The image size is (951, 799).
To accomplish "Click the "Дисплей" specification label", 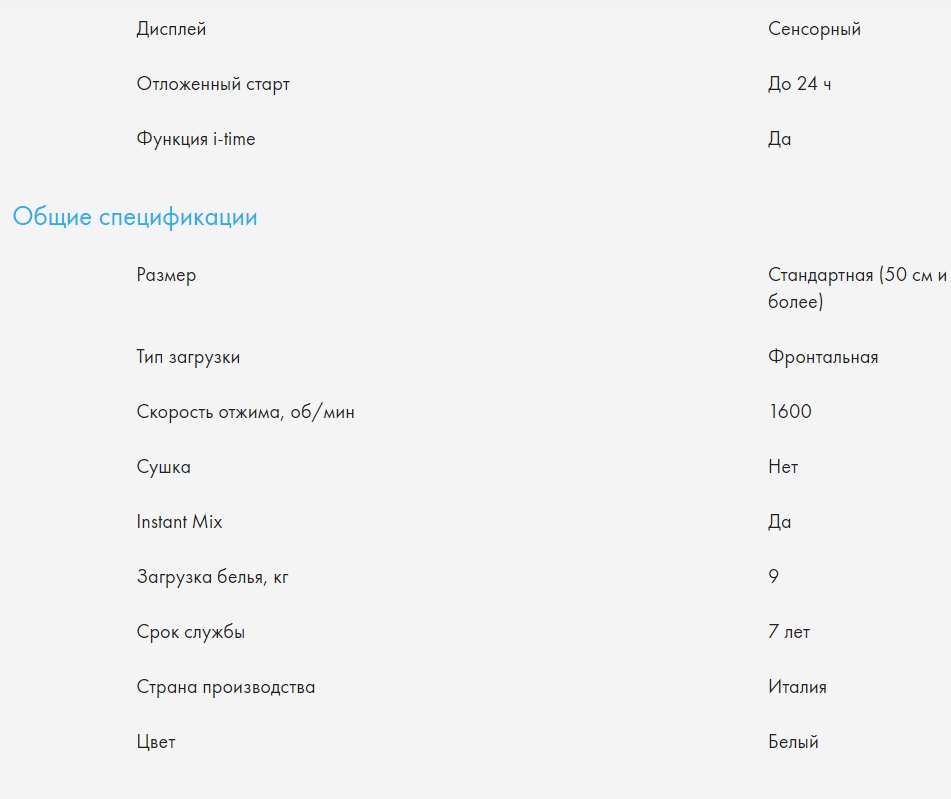I will [x=171, y=29].
